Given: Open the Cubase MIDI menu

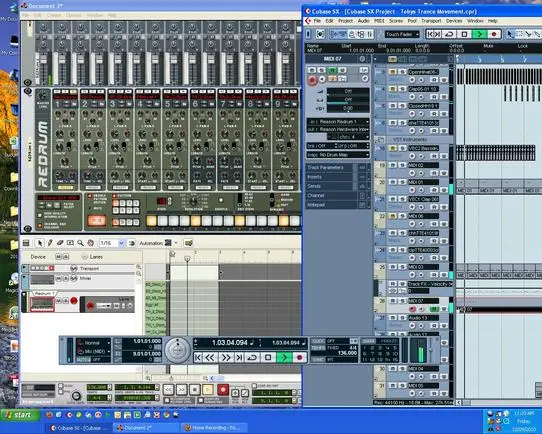Looking at the screenshot, I should pos(379,21).
